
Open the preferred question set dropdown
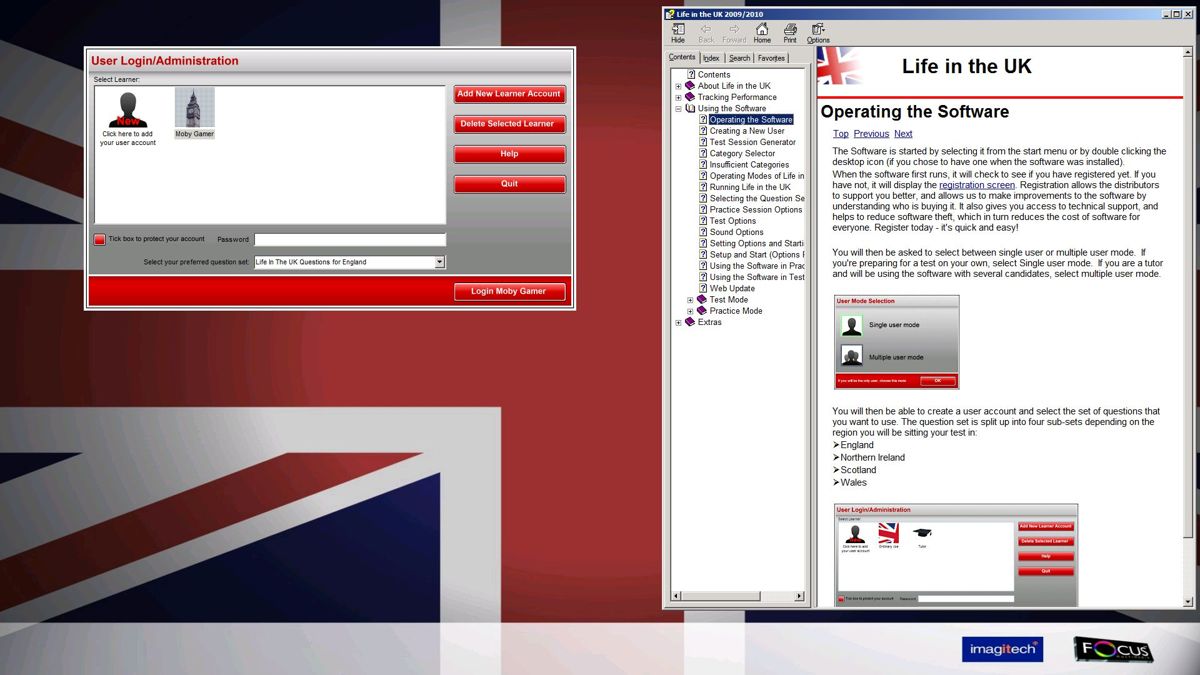point(440,262)
